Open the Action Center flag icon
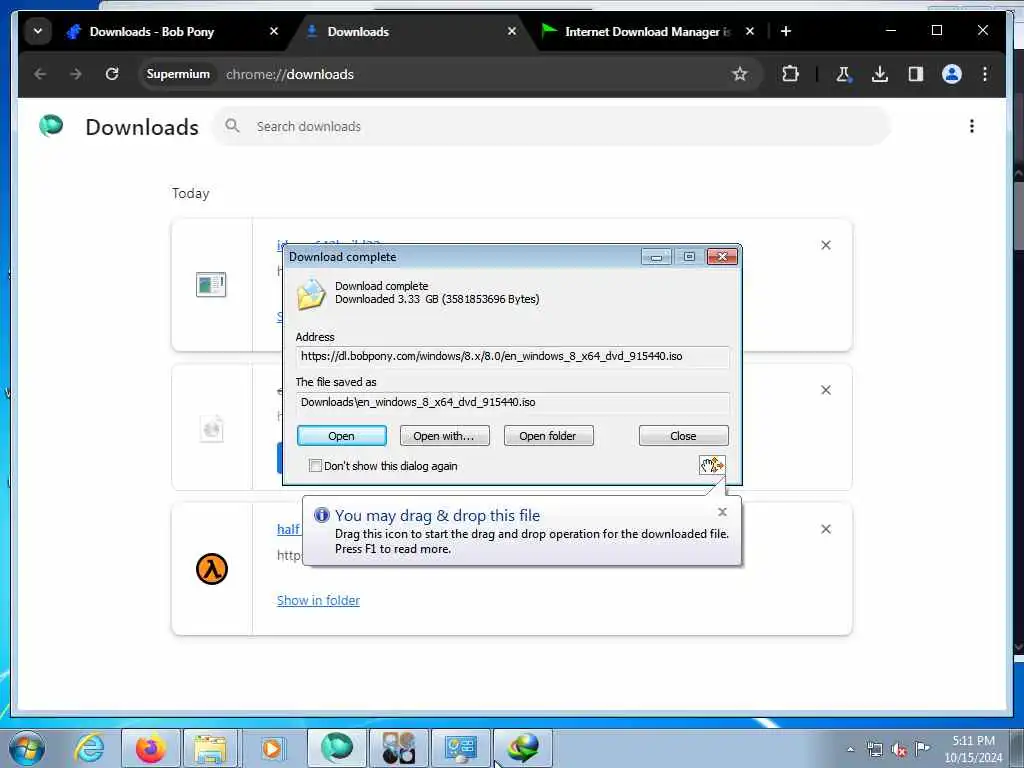1024x768 pixels. pyautogui.click(x=922, y=748)
